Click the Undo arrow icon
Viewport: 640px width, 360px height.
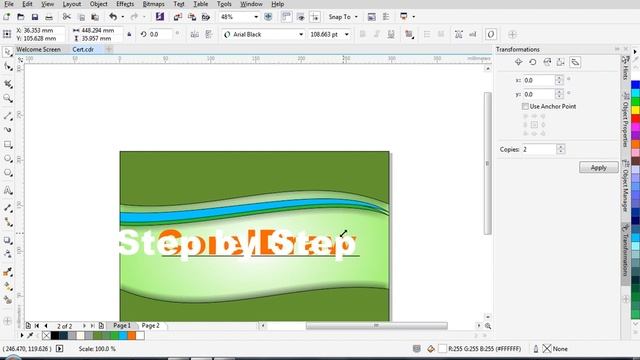[x=113, y=17]
